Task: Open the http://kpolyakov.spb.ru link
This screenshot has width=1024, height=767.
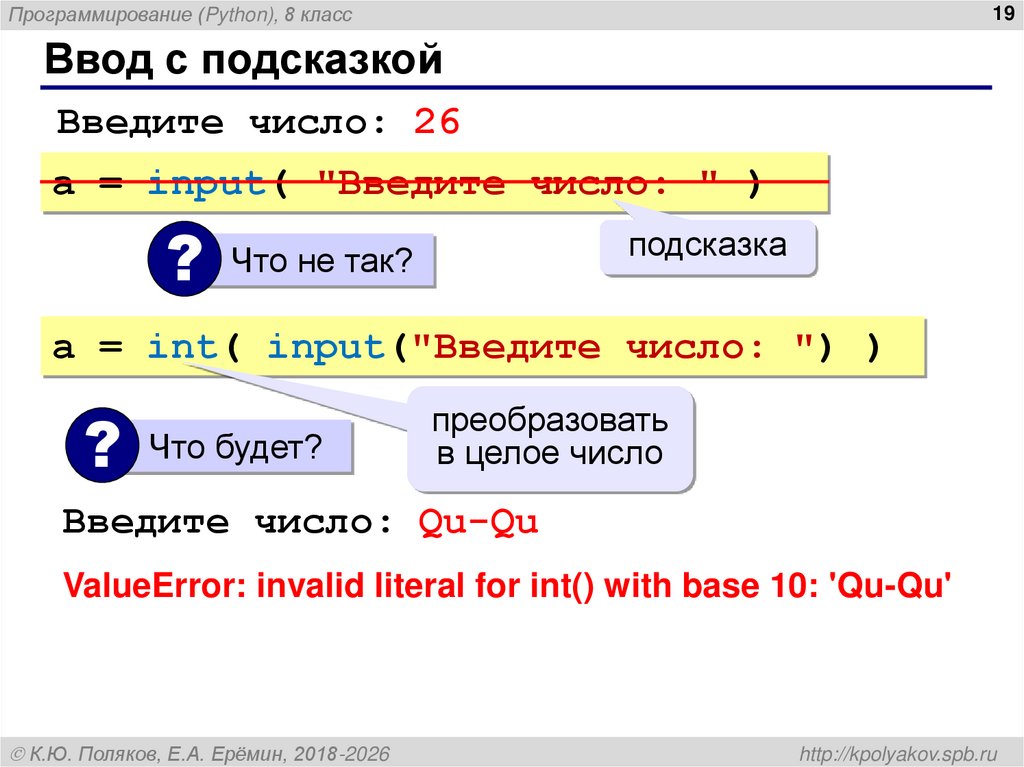Action: [x=899, y=754]
